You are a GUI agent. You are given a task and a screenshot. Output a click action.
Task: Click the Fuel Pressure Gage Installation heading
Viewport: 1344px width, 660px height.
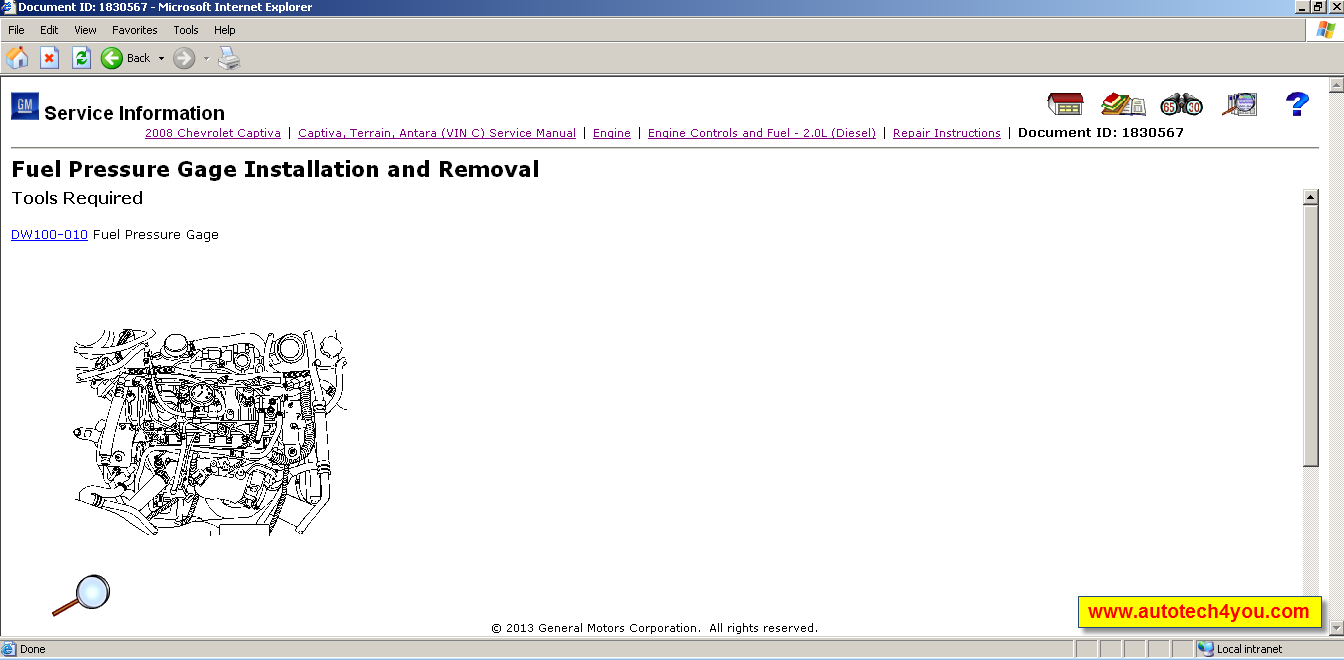[275, 169]
